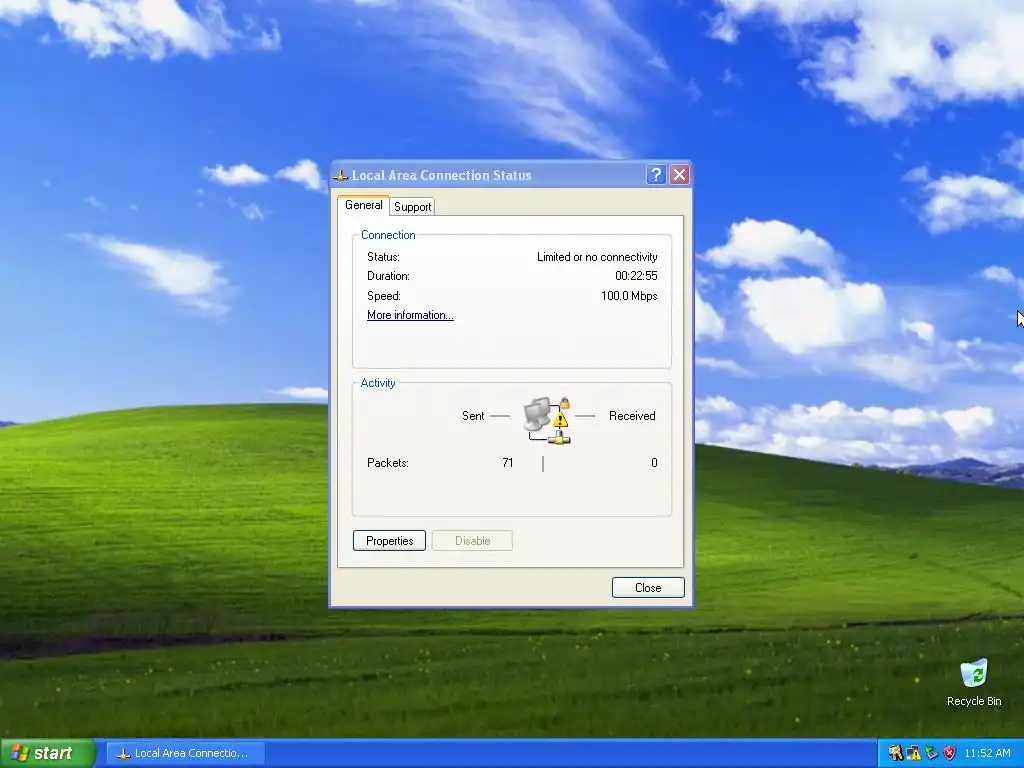Select the General tab

pyautogui.click(x=364, y=205)
